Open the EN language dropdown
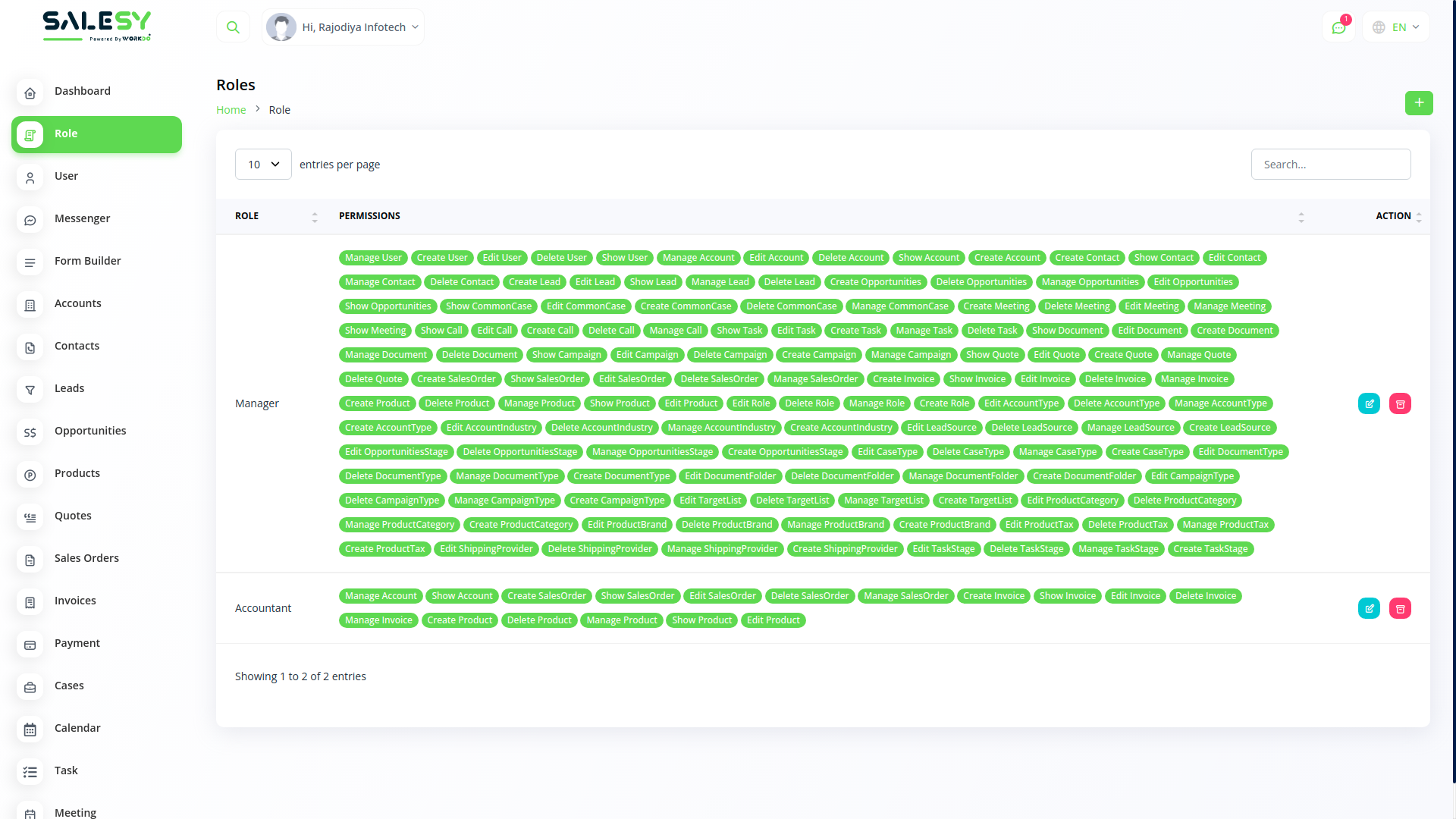 coord(1396,27)
